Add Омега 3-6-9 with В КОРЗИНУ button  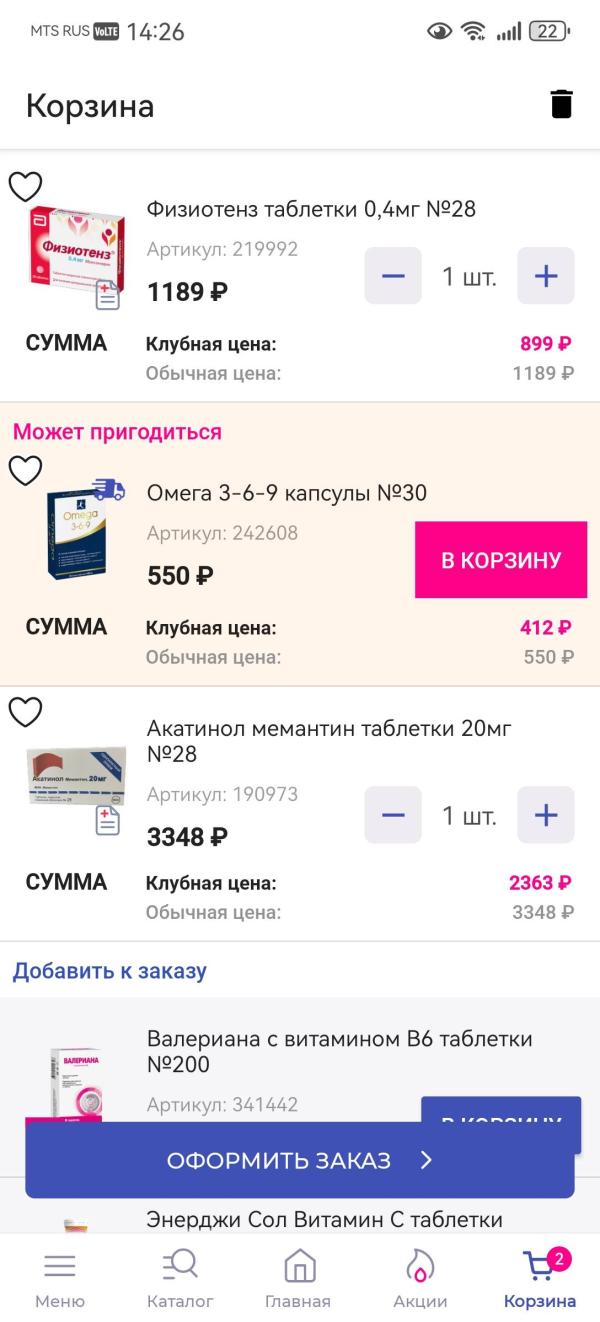point(501,560)
